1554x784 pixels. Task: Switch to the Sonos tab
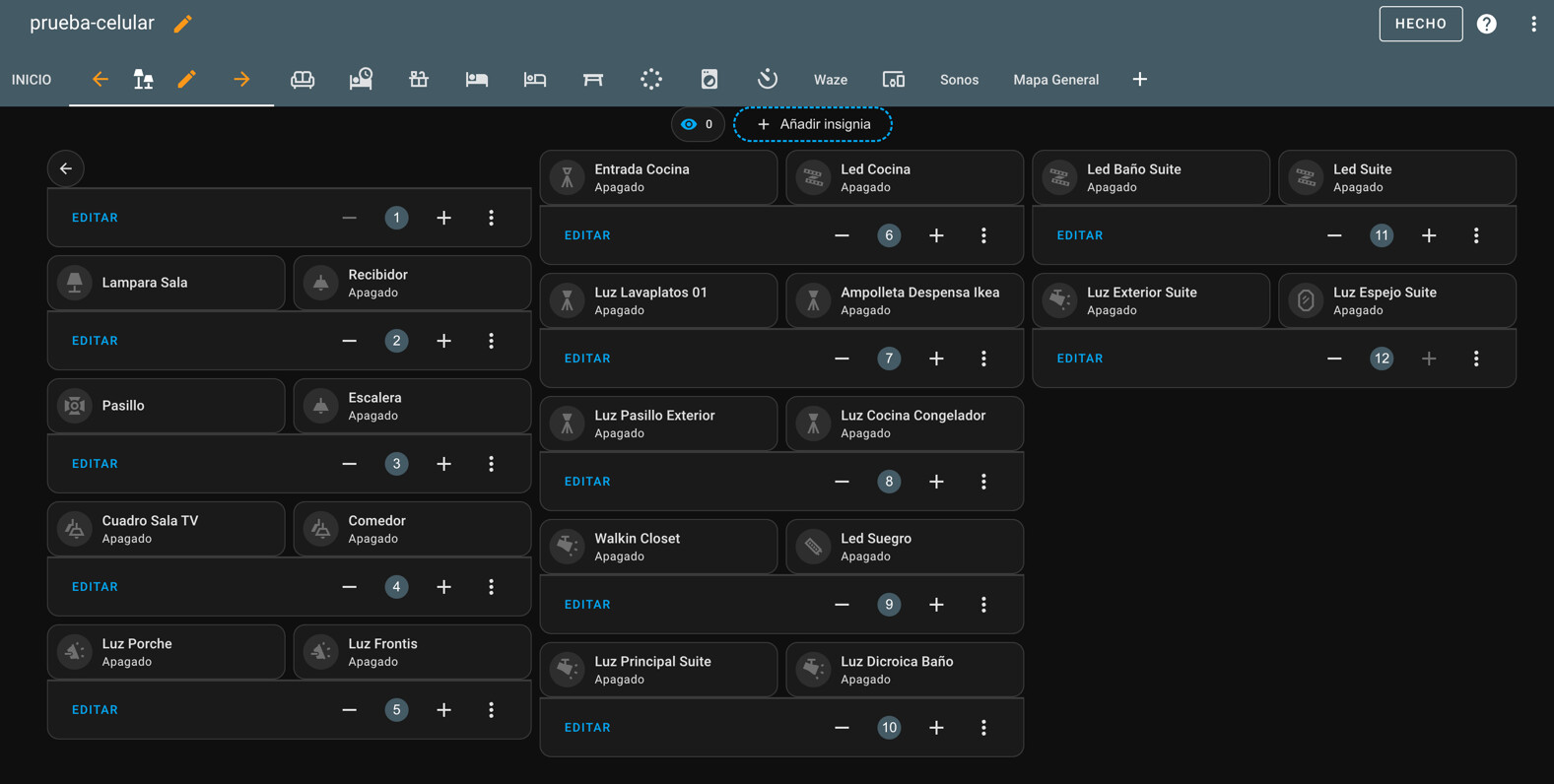(x=958, y=80)
